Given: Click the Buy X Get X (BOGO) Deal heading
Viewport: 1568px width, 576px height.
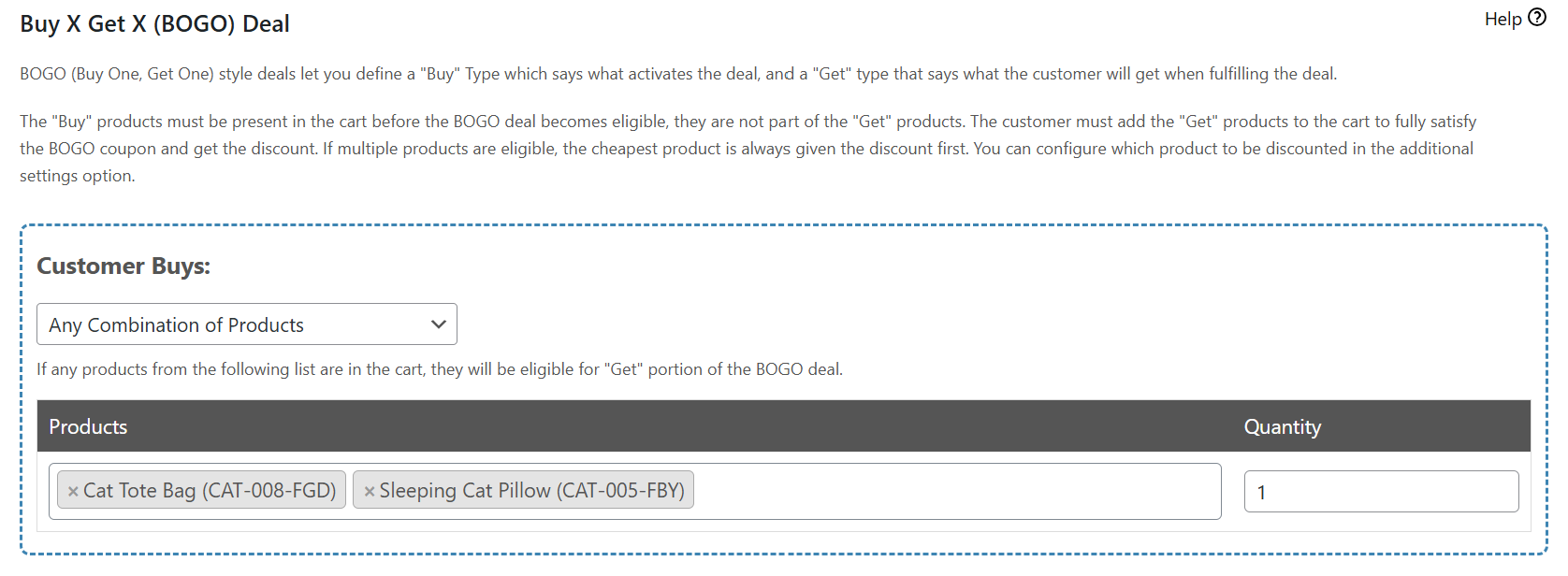Looking at the screenshot, I should click(154, 24).
